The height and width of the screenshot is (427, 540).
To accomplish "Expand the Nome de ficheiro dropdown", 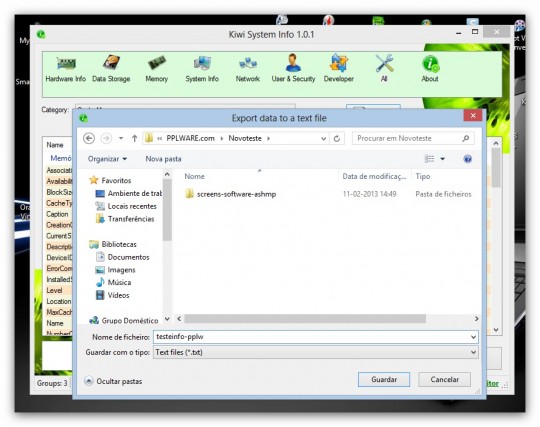I will pos(474,337).
